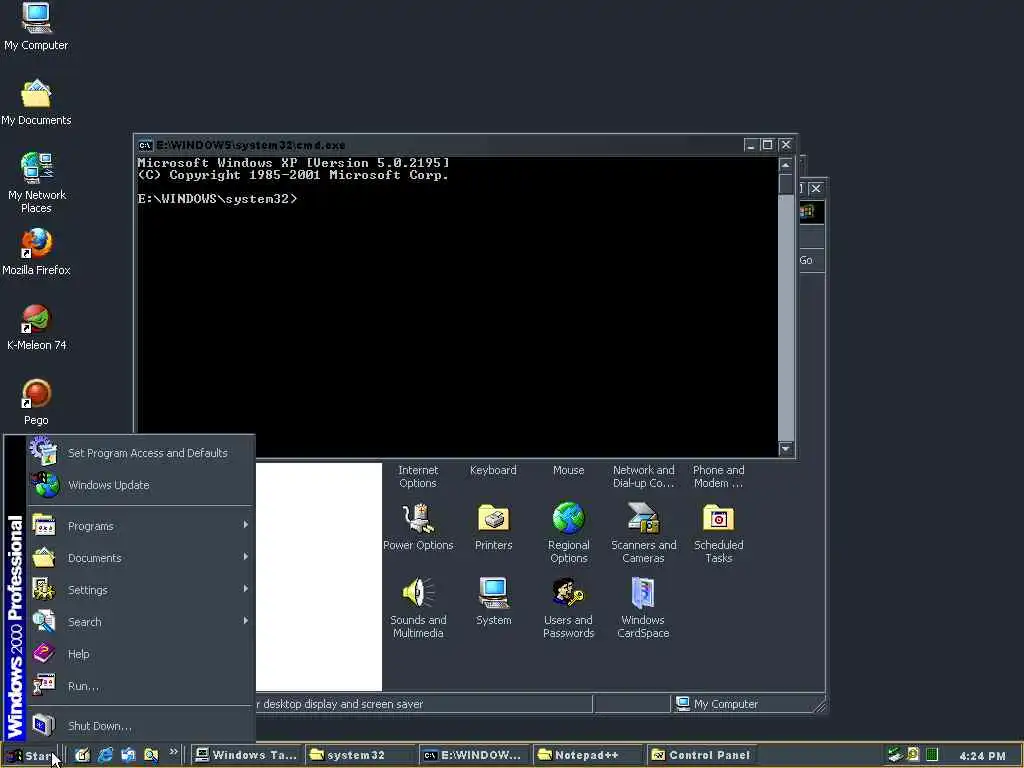Click Go button in Control Panel window
1024x768 pixels.
[x=807, y=260]
